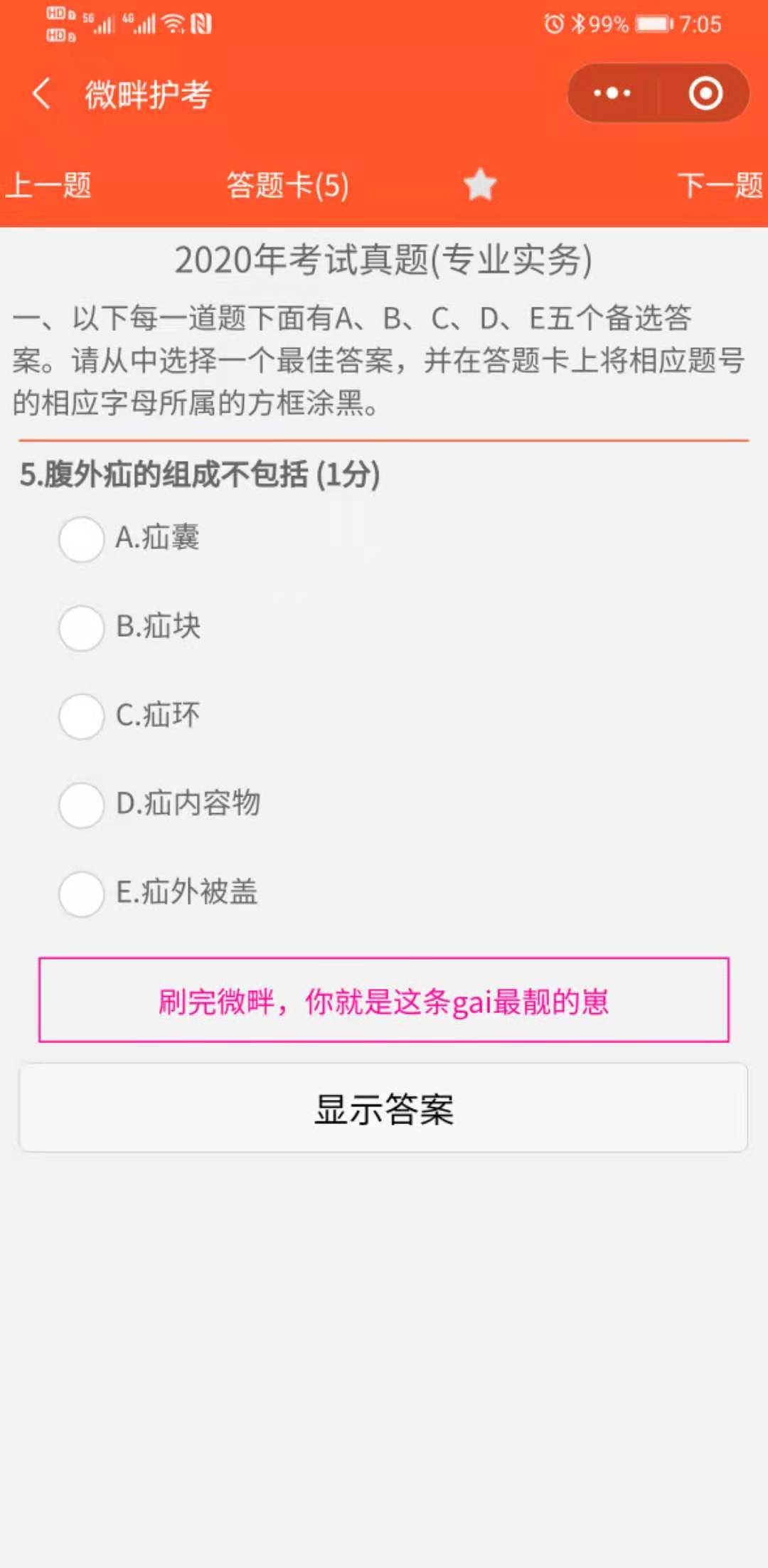Choose answer option B.疝块
The width and height of the screenshot is (768, 1568).
pyautogui.click(x=82, y=627)
